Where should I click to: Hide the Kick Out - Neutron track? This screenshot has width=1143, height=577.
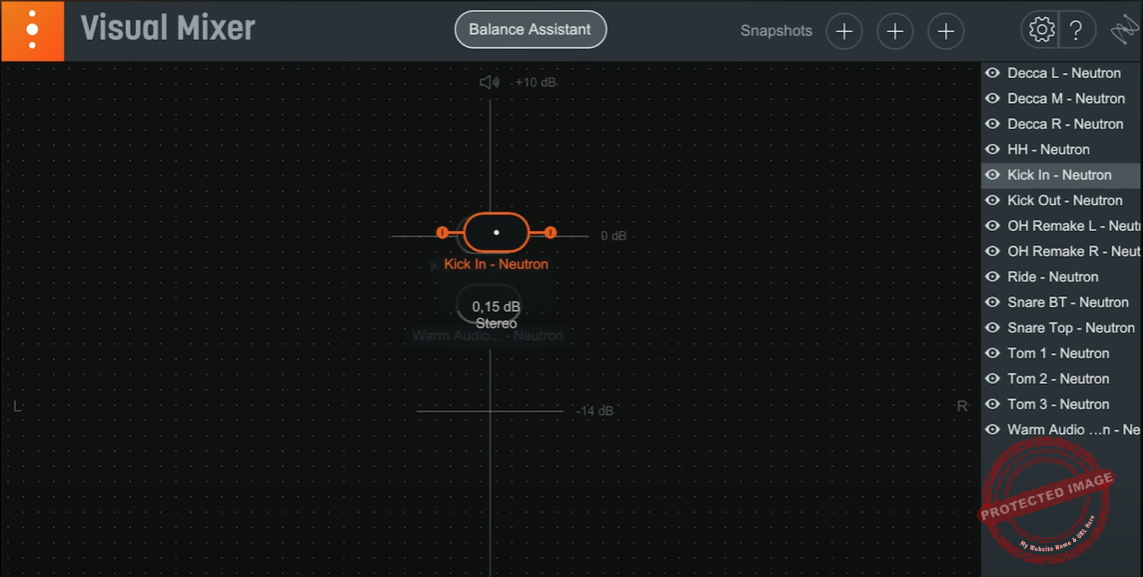(x=992, y=200)
